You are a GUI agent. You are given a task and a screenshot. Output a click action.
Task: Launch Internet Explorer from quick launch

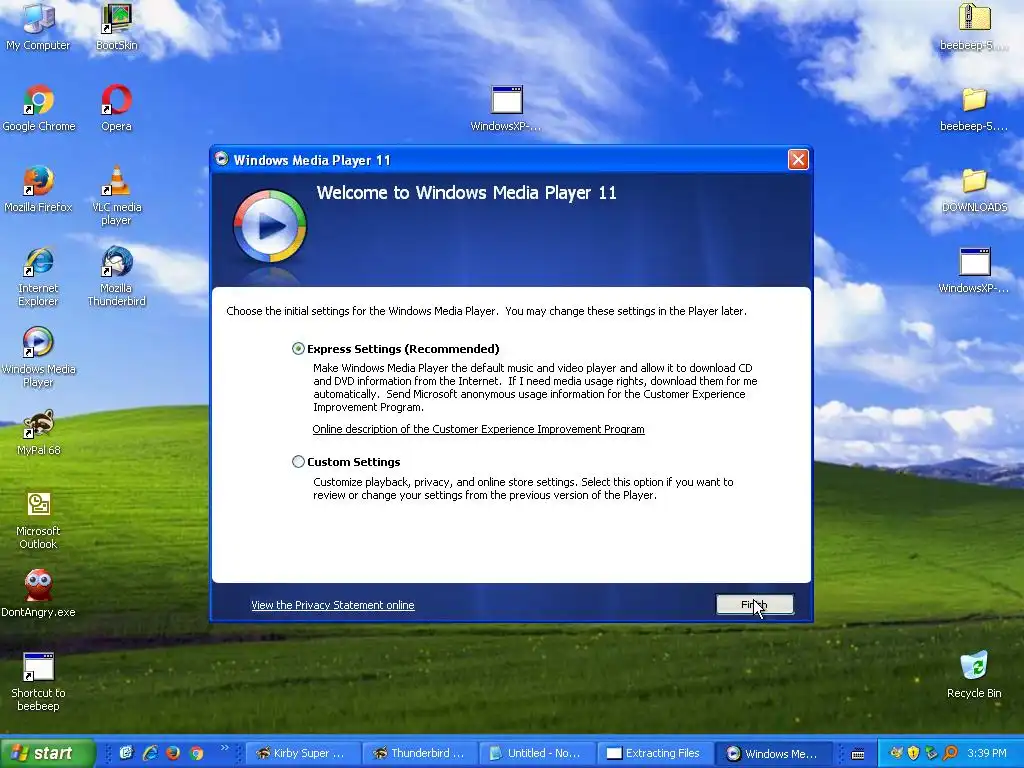(150, 753)
